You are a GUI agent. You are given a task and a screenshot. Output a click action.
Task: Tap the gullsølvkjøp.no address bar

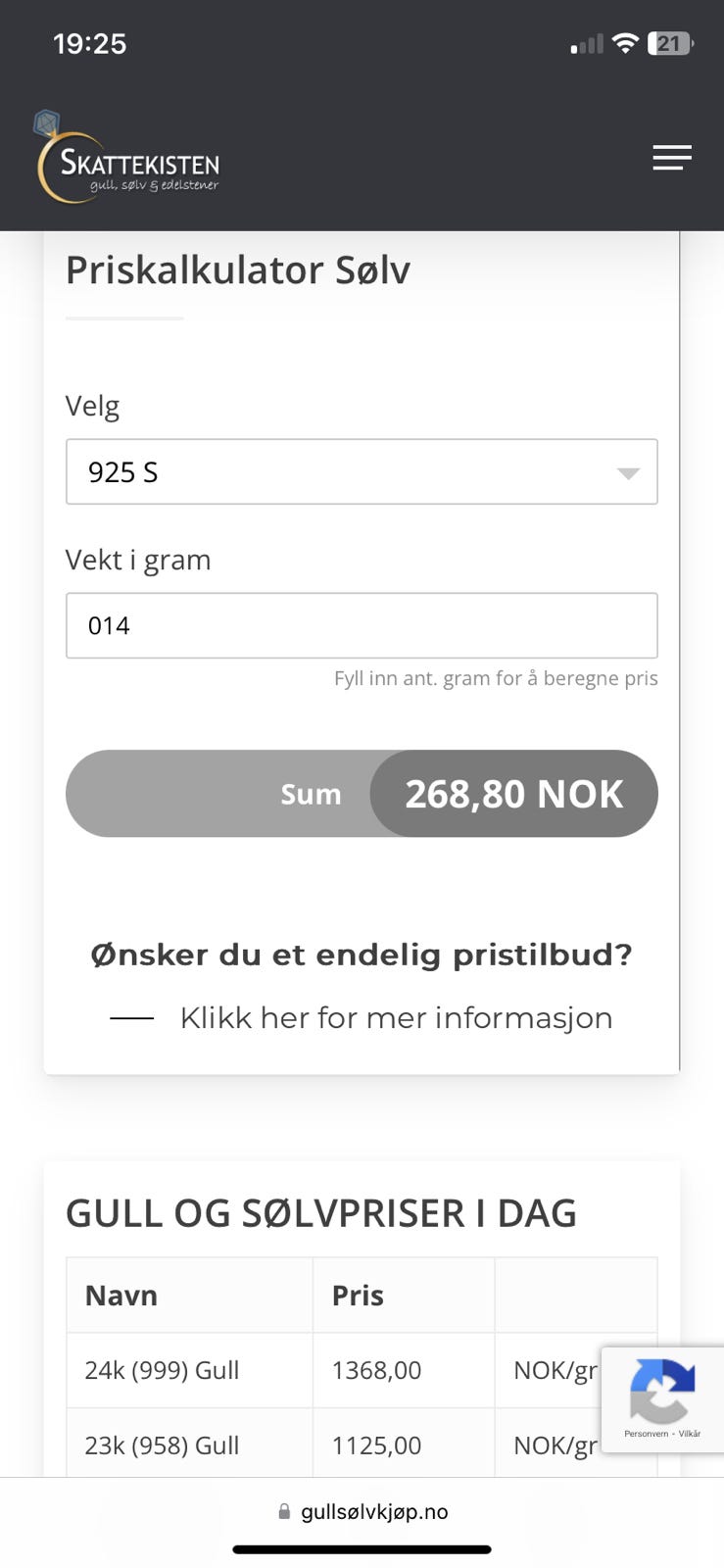(373, 1511)
